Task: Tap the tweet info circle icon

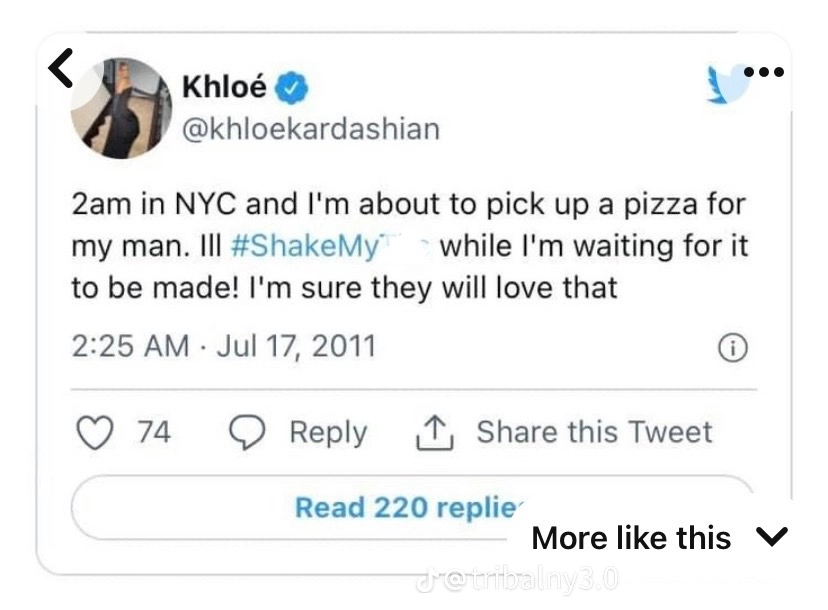Action: [x=734, y=347]
